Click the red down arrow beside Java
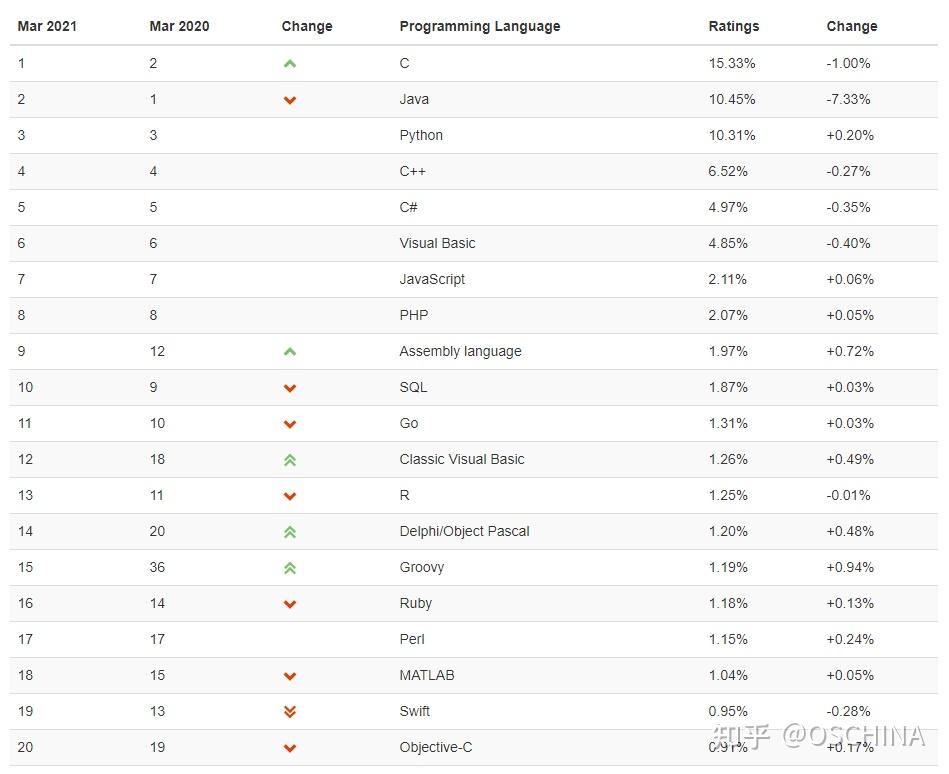This screenshot has width=949, height=774. click(x=290, y=100)
